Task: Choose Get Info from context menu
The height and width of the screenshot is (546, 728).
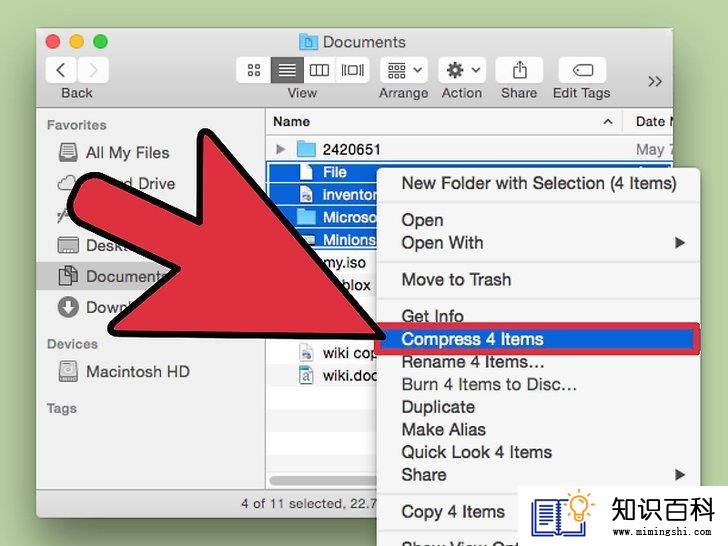Action: 539,316
